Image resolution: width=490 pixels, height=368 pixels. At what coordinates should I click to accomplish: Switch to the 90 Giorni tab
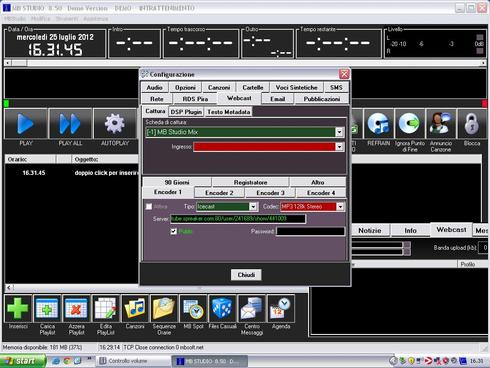point(177,182)
